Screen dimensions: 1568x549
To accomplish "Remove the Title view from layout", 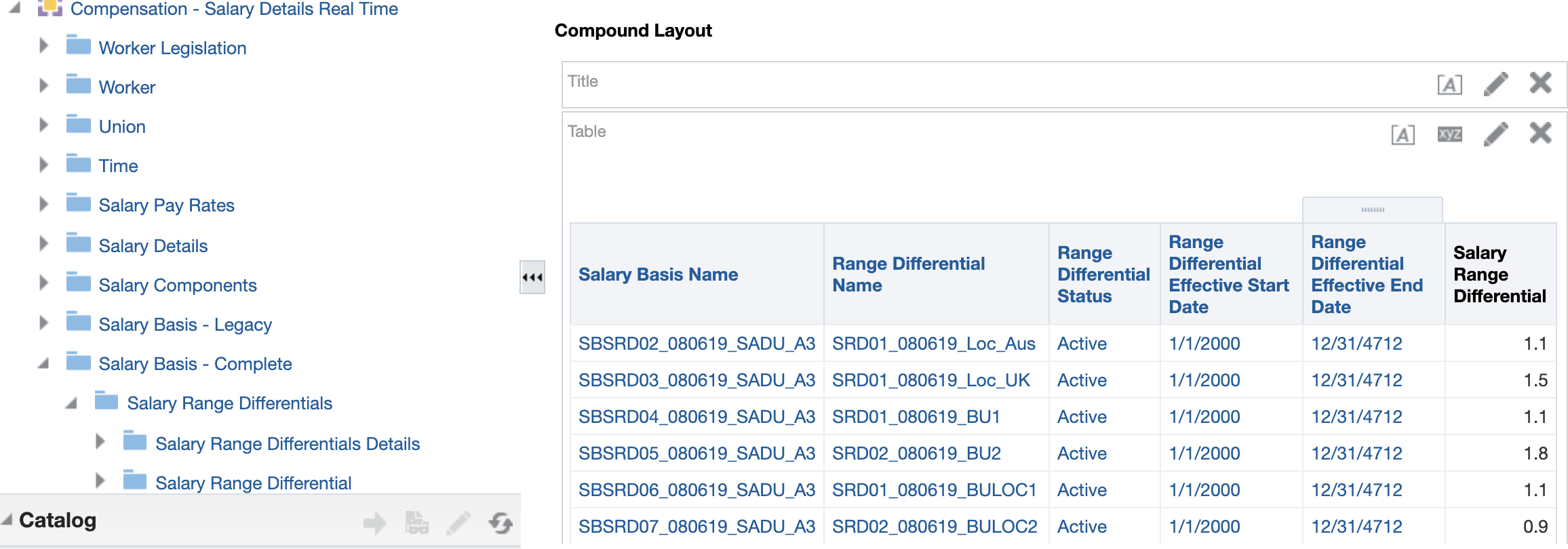I will [x=1540, y=83].
